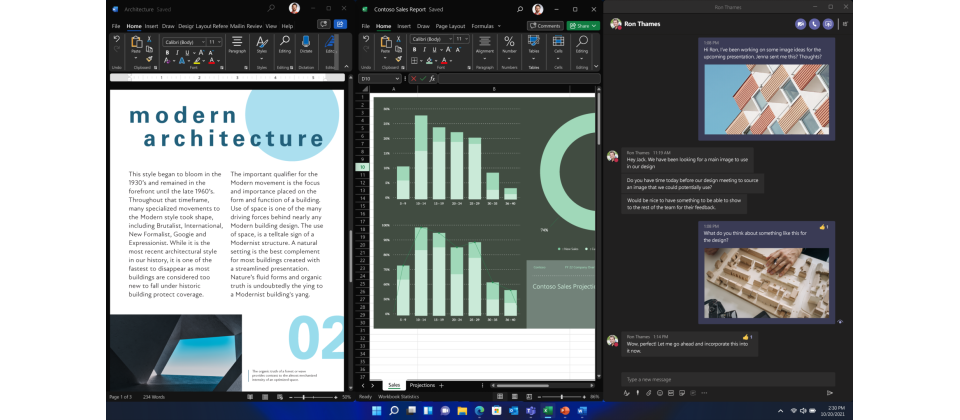Expand the Name Box D10 dropdown
This screenshot has width=960, height=420.
click(x=397, y=78)
